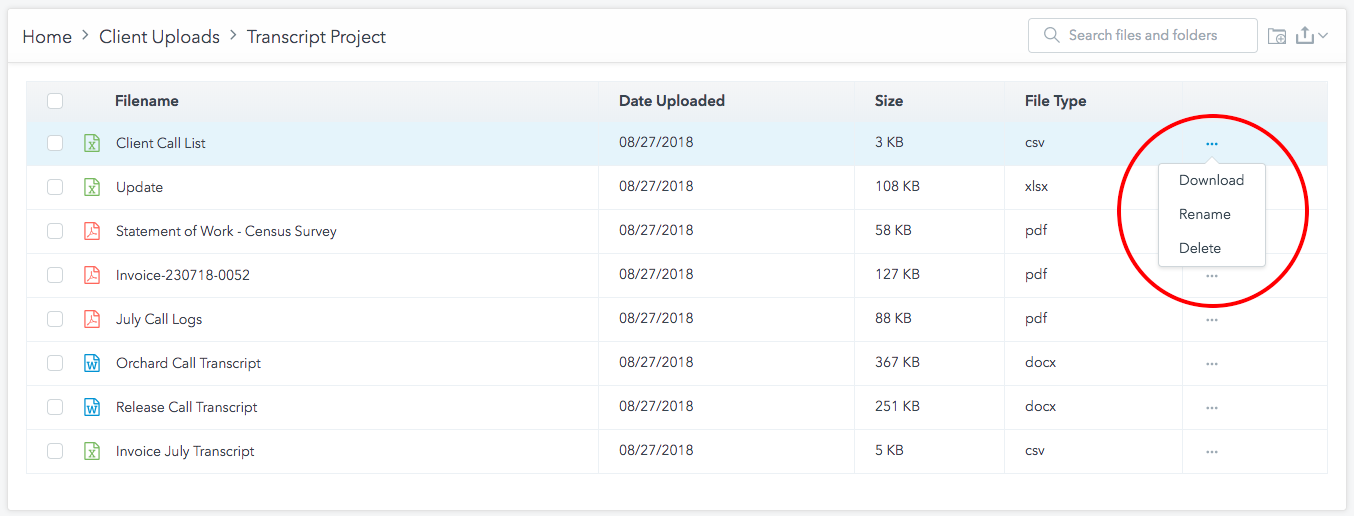The image size is (1354, 516).
Task: Open the July Call Logs file name
Action: pyautogui.click(x=159, y=319)
